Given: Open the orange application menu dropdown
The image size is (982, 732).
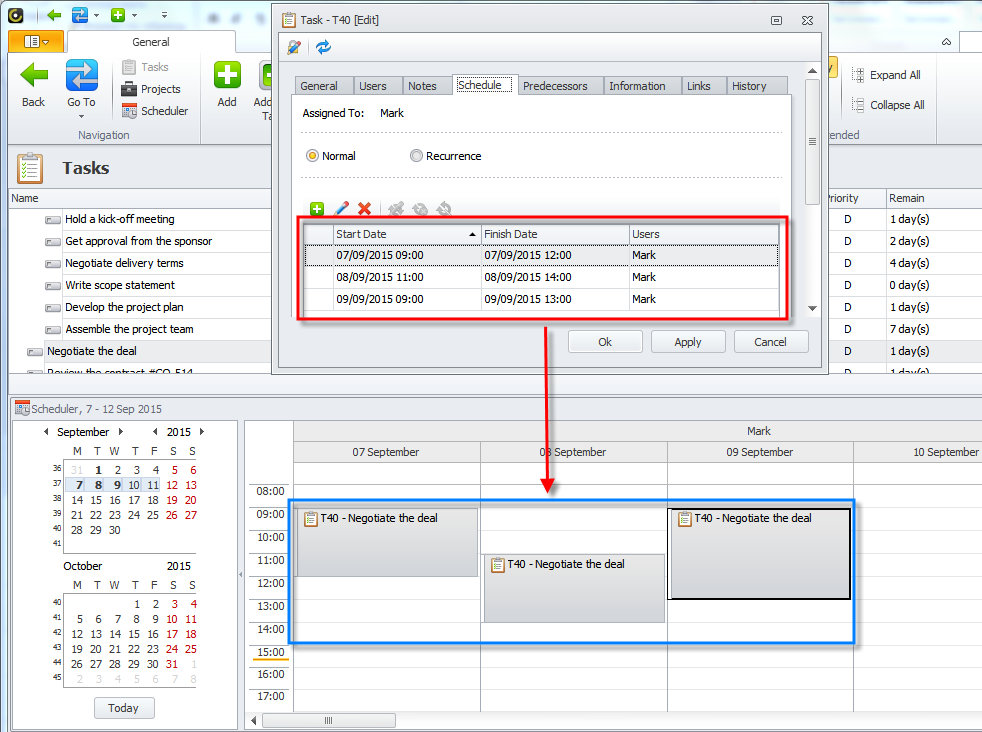Looking at the screenshot, I should (36, 41).
